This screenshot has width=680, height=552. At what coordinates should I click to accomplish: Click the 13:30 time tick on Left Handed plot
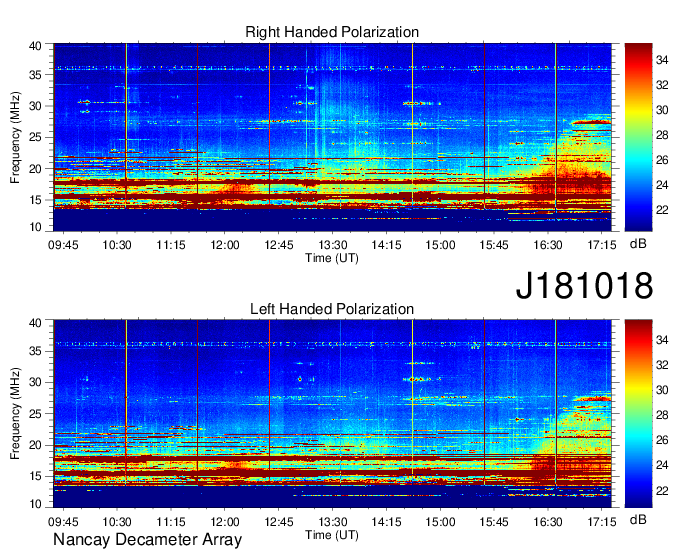point(333,521)
